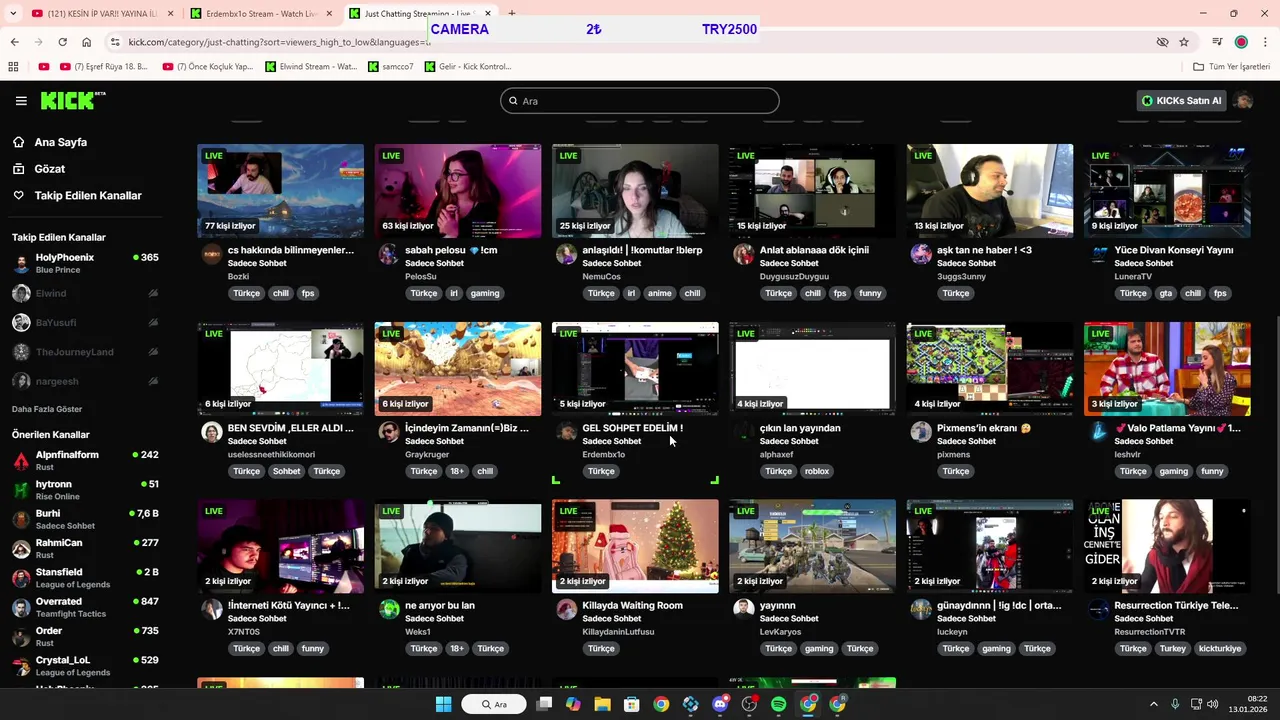The image size is (1280, 720).
Task: Open PelosSu sabah pelosu stream thumbnail
Action: click(x=458, y=191)
